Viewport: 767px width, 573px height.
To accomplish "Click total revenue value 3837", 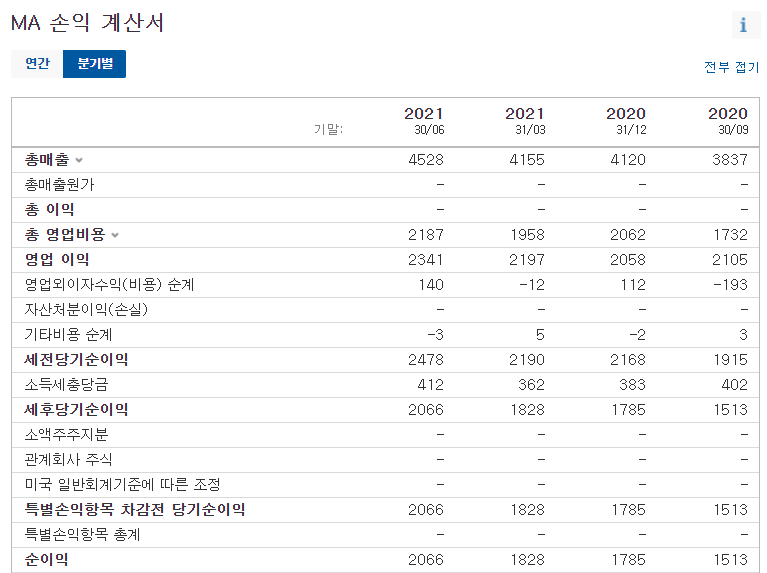I will click(730, 160).
